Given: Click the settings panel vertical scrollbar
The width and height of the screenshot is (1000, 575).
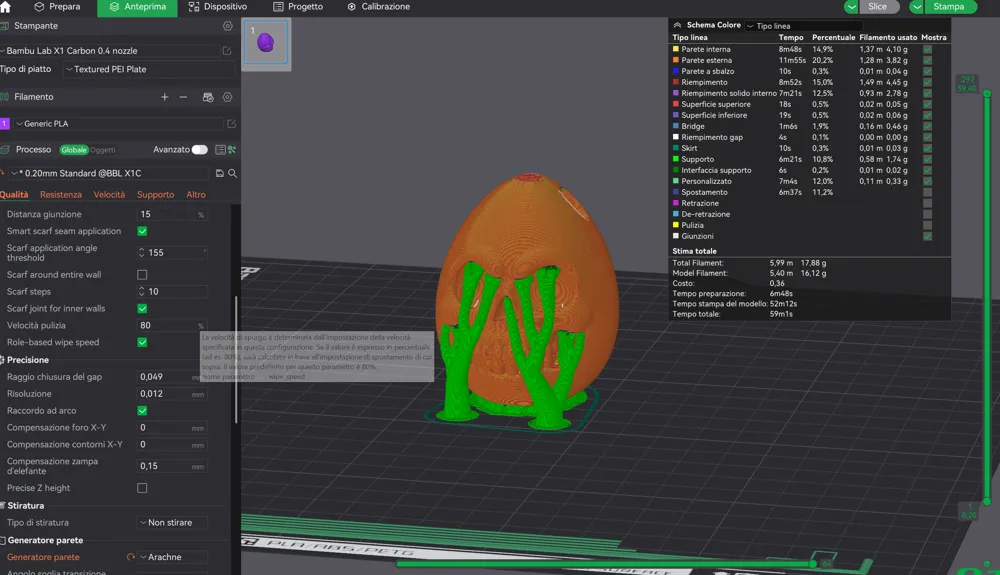Looking at the screenshot, I should (x=237, y=360).
